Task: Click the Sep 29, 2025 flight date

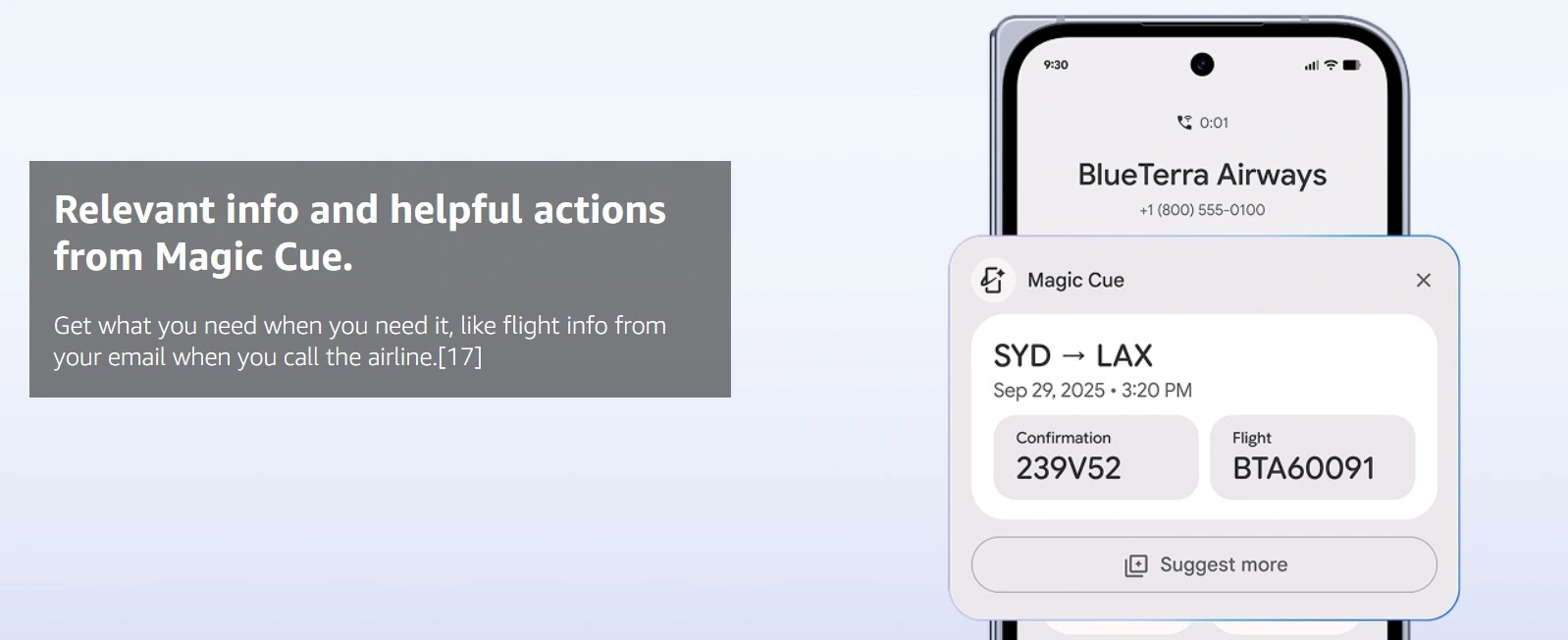Action: click(x=1049, y=391)
